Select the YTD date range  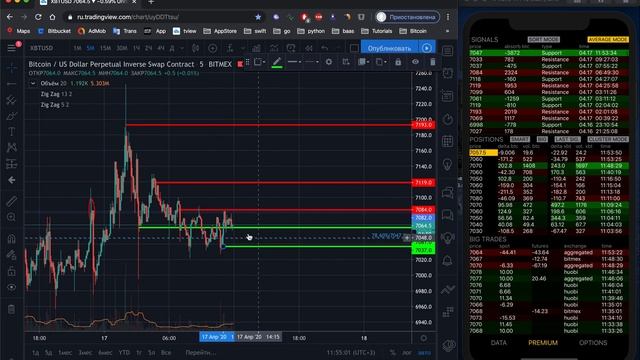click(x=124, y=352)
